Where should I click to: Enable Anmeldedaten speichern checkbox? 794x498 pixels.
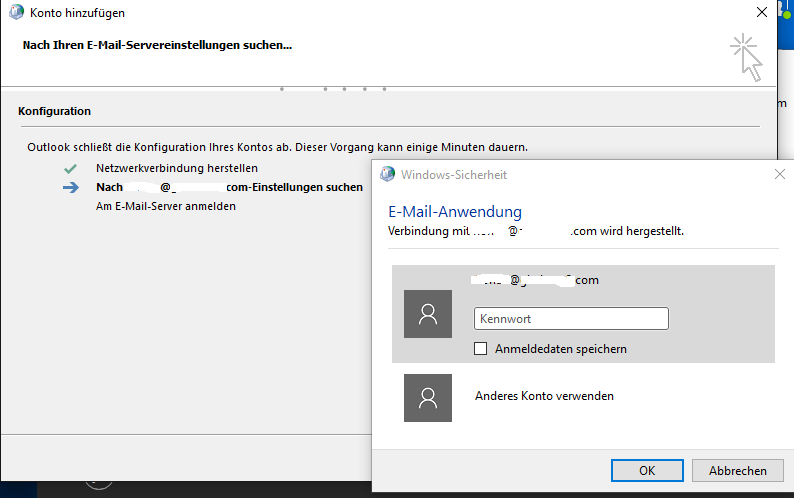coord(481,349)
